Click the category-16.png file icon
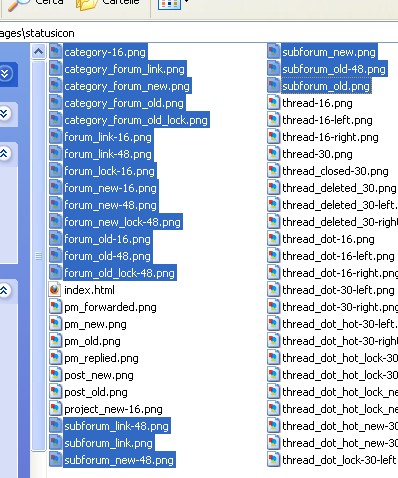 tap(55, 52)
